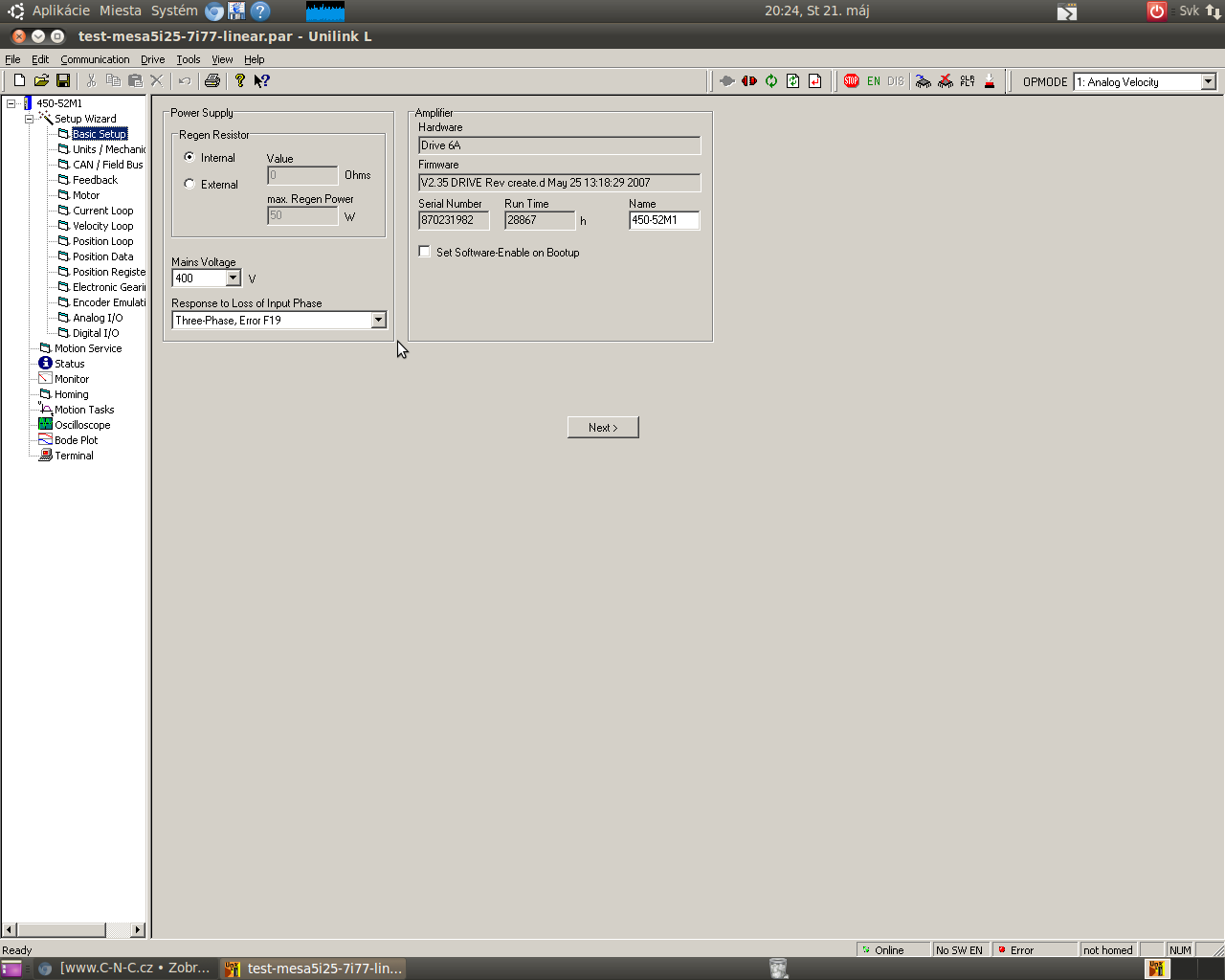1225x980 pixels.
Task: Select the Internal regen resistor option
Action: tap(189, 157)
